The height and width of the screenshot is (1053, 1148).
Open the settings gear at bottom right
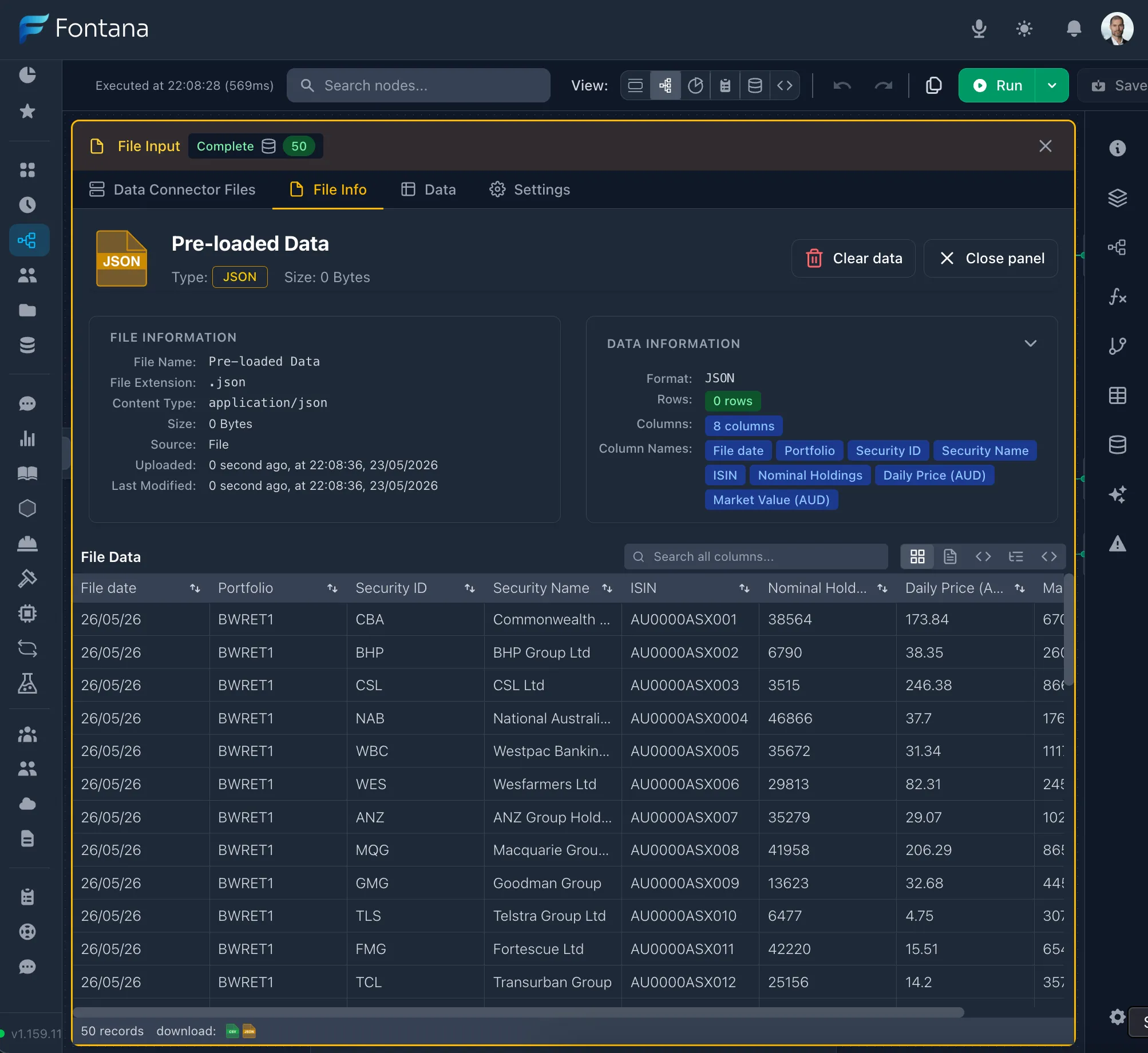[1117, 1017]
